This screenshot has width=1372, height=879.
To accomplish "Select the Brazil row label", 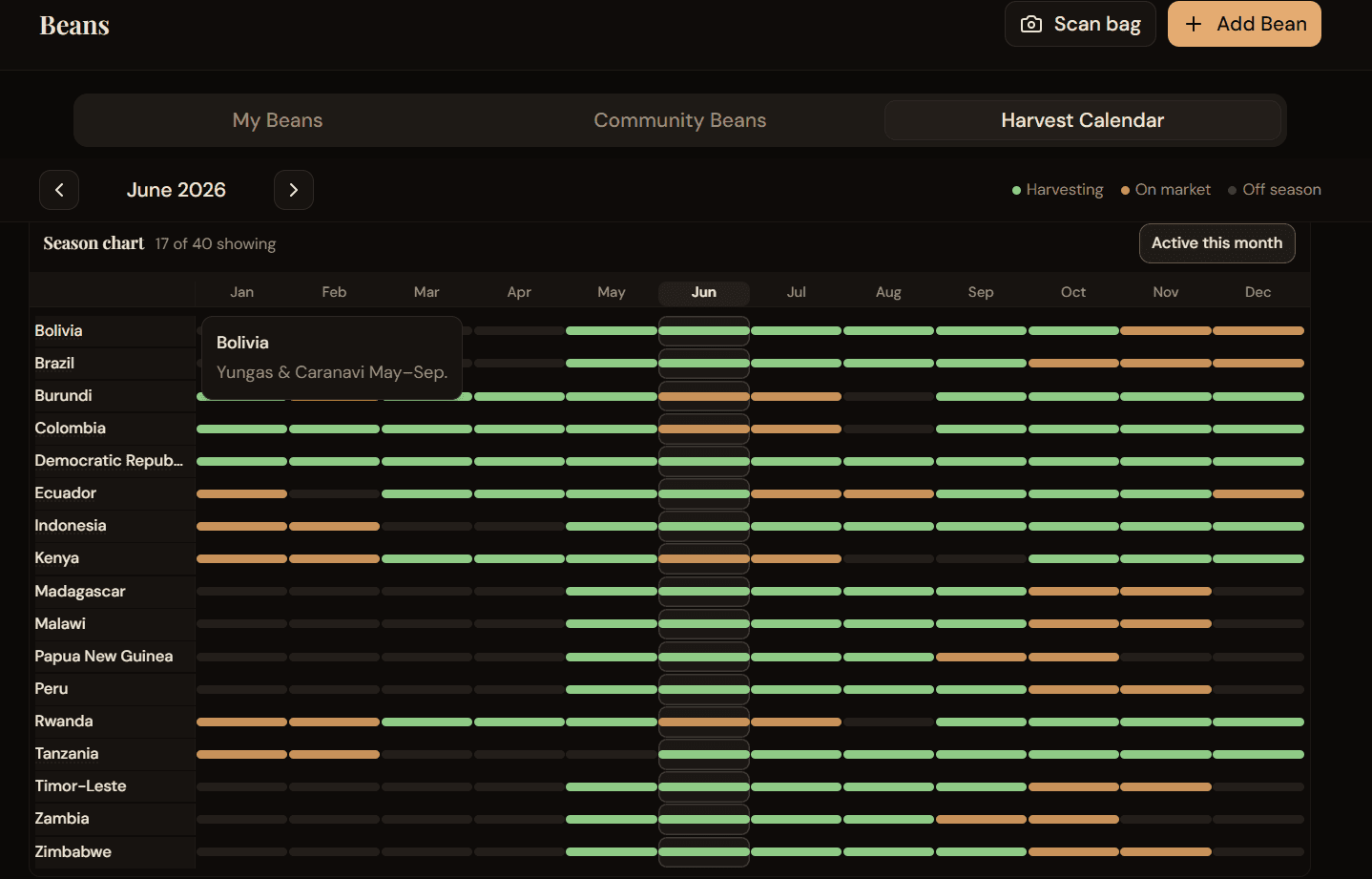I will pos(54,363).
